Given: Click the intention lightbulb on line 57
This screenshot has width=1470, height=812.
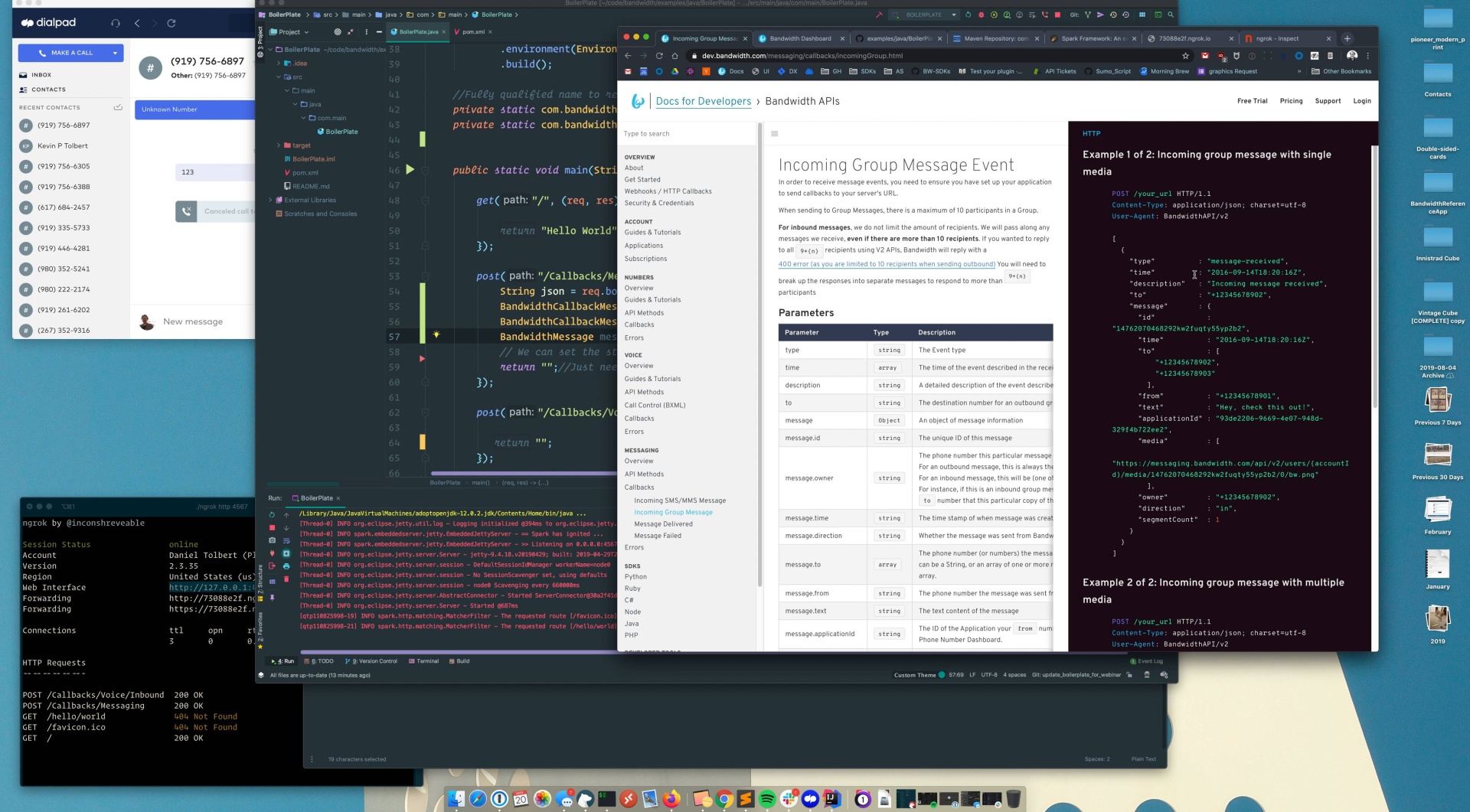Looking at the screenshot, I should [436, 335].
